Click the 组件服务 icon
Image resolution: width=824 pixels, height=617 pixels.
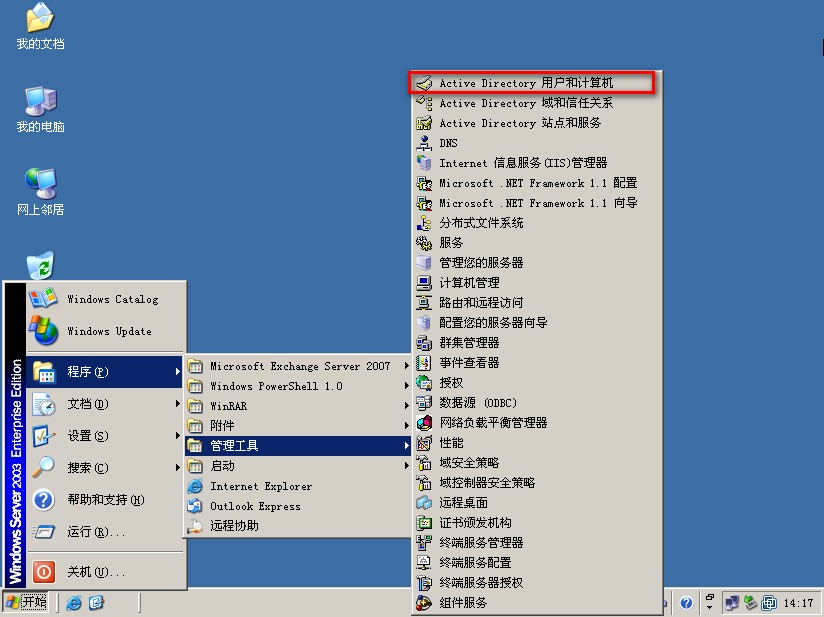click(424, 602)
